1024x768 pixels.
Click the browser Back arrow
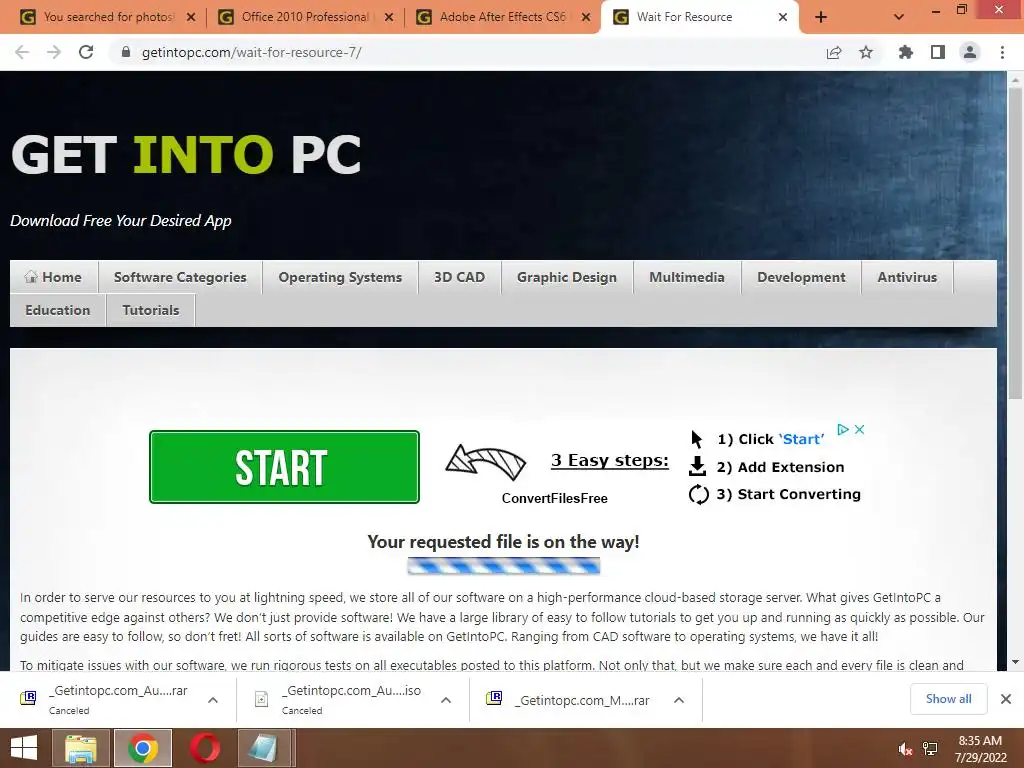coord(22,52)
